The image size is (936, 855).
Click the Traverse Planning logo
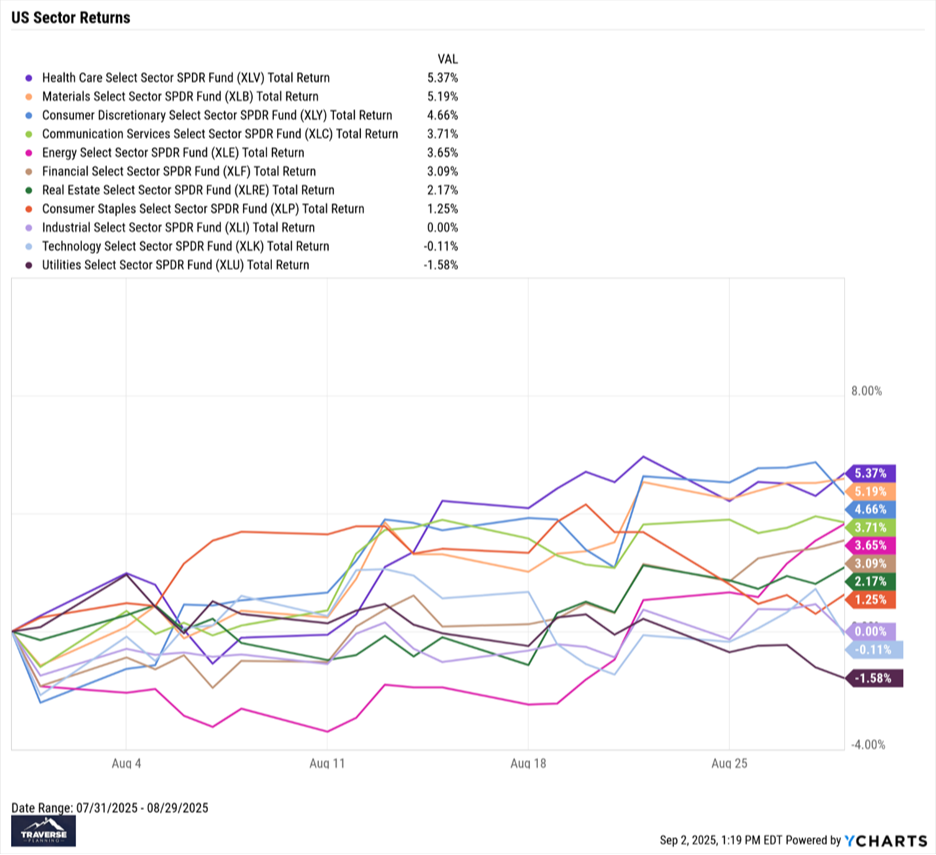point(42,832)
